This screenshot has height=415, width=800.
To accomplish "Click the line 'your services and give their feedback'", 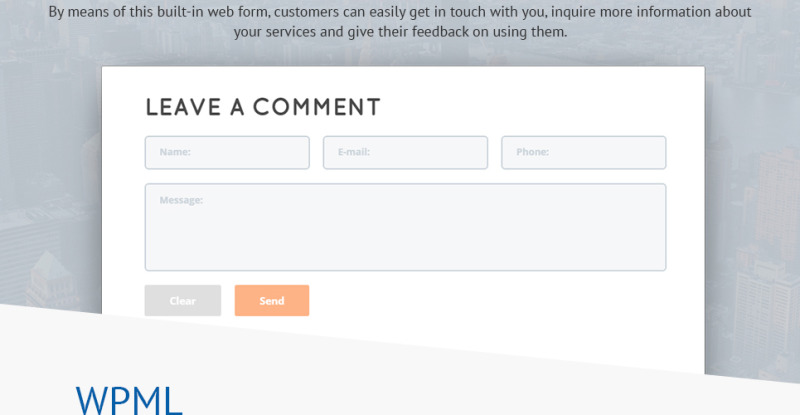I will (400, 32).
